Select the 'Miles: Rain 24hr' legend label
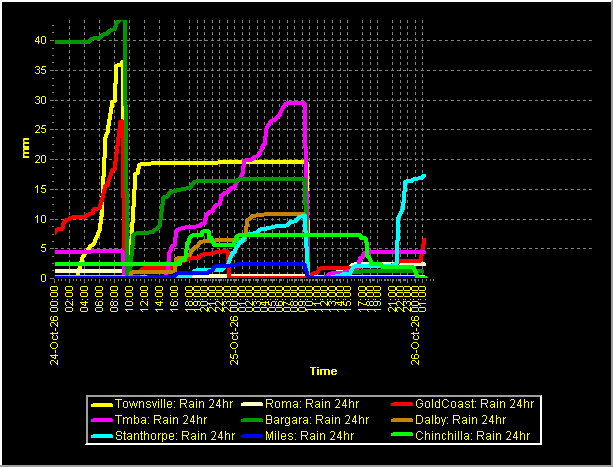This screenshot has height=467, width=613. [x=310, y=436]
